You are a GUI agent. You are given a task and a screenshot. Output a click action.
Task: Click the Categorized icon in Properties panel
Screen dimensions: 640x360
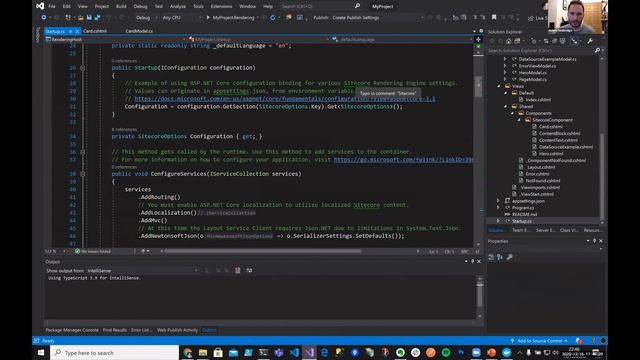491,257
